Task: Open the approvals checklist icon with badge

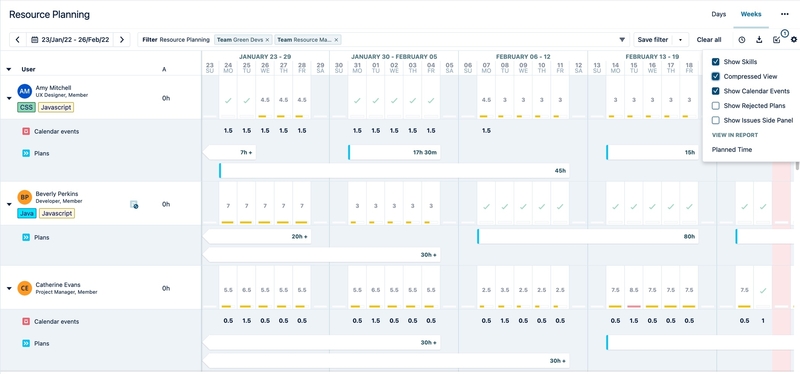Action: pos(778,39)
